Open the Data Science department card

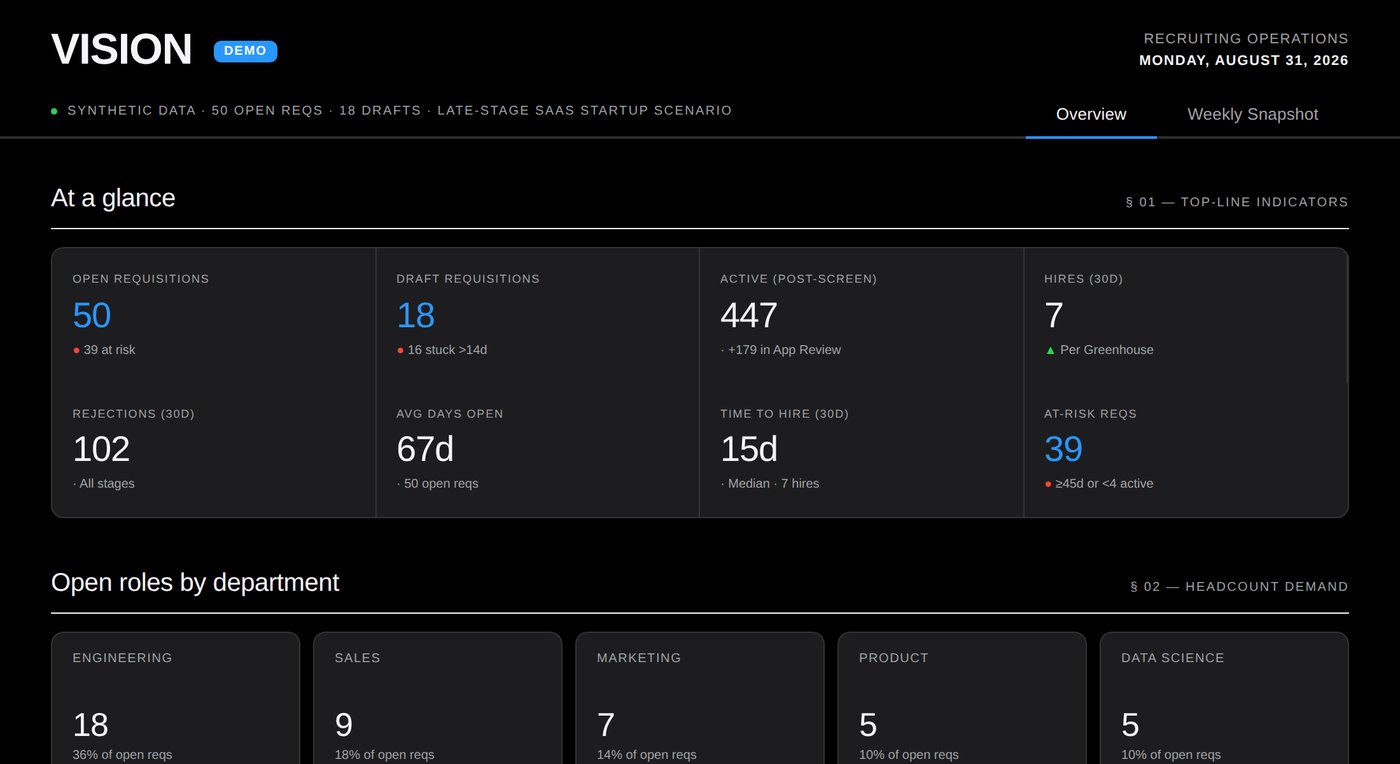point(1224,698)
